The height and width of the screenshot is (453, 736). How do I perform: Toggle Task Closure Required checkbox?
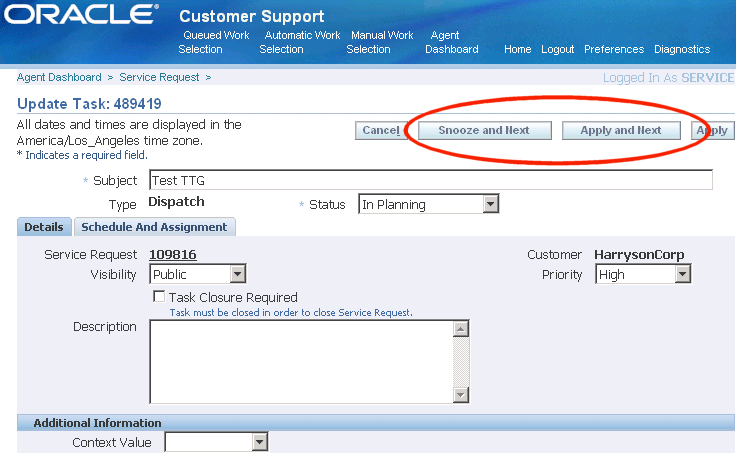click(160, 297)
